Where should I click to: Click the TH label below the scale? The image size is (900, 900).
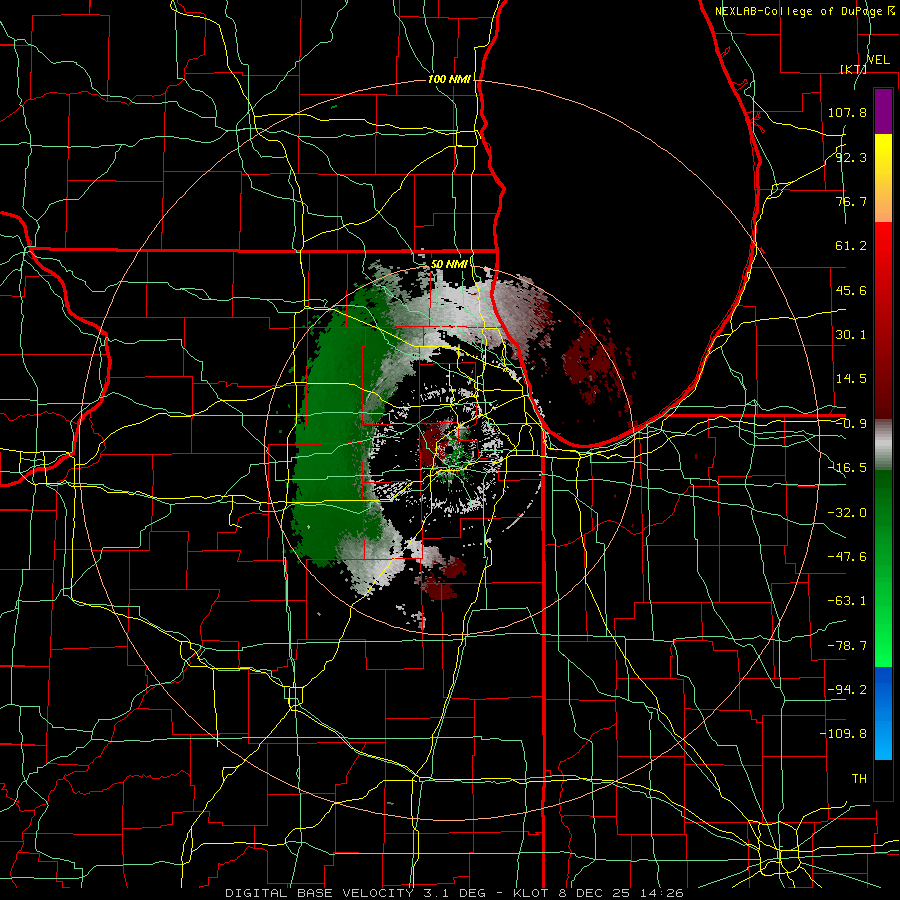click(x=859, y=779)
